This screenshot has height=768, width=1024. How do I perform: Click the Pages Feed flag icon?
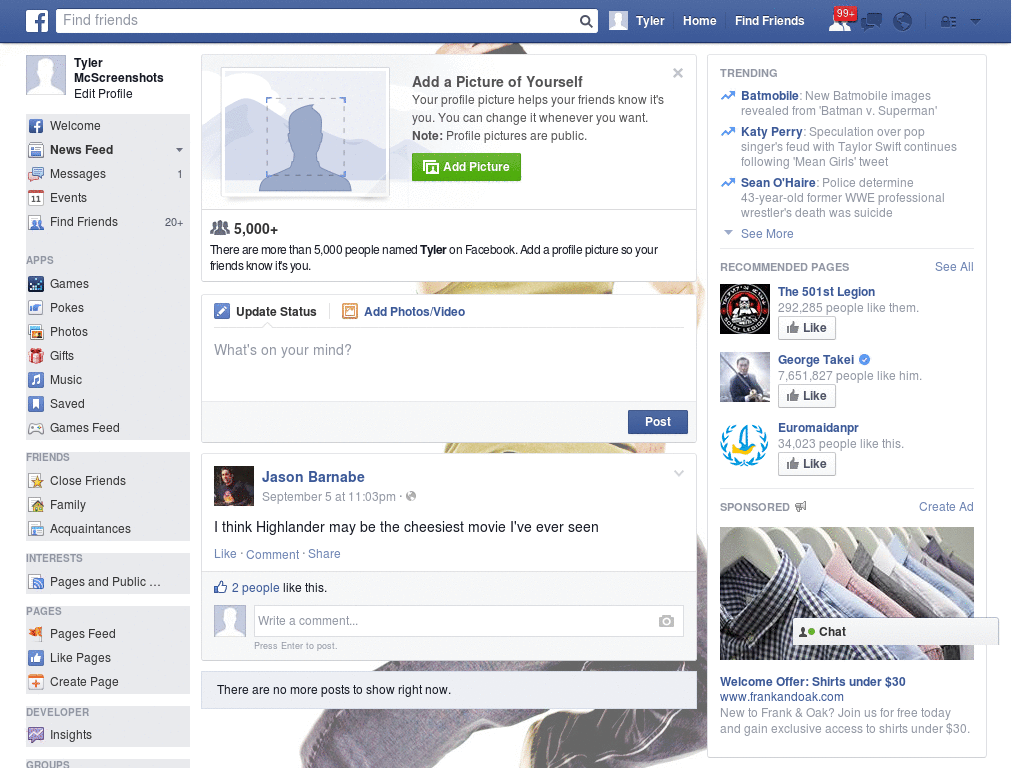36,633
